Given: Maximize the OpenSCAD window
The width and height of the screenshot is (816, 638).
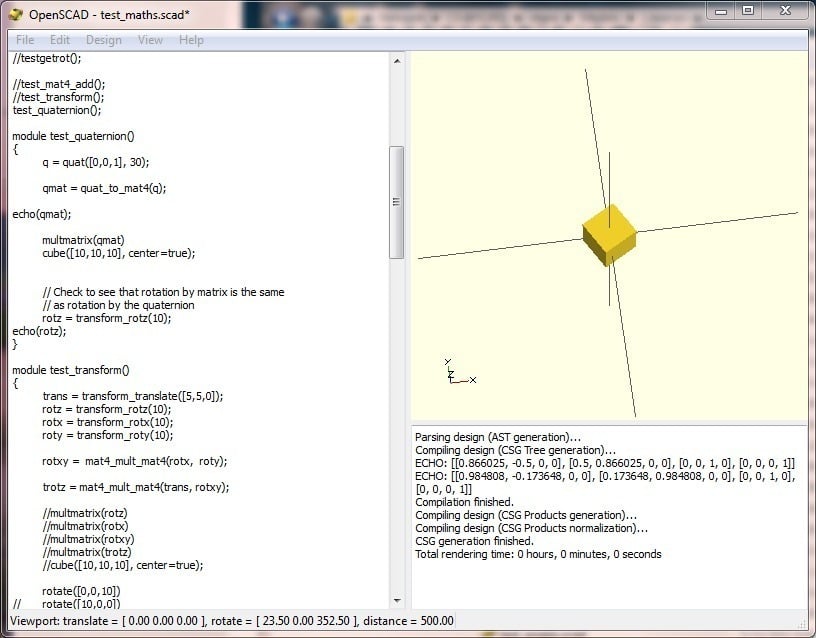Looking at the screenshot, I should click(x=749, y=10).
